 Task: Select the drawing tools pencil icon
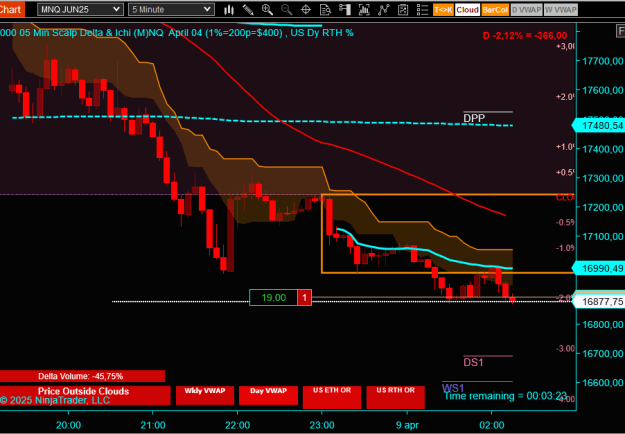click(x=248, y=10)
